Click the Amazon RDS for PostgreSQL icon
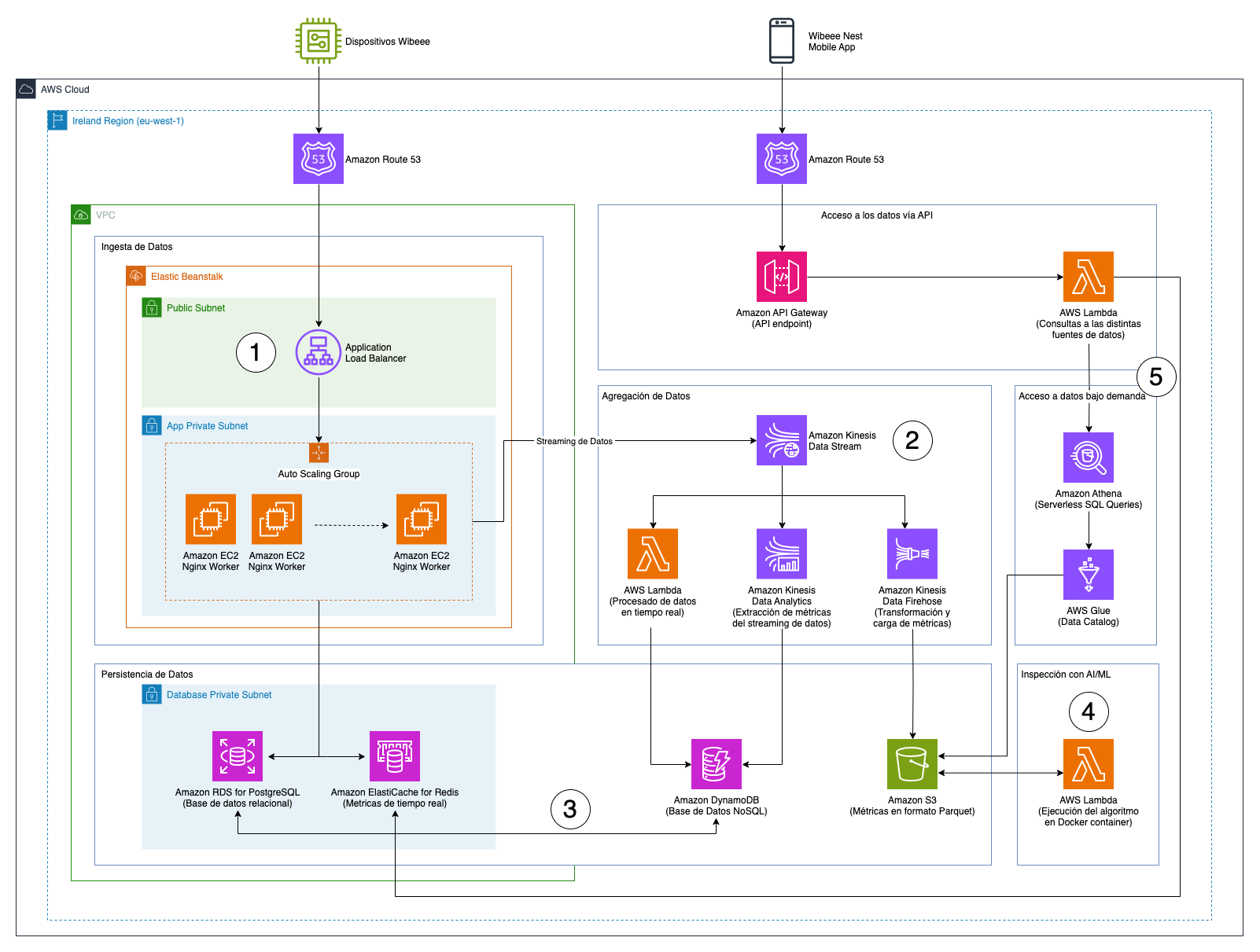 [238, 756]
